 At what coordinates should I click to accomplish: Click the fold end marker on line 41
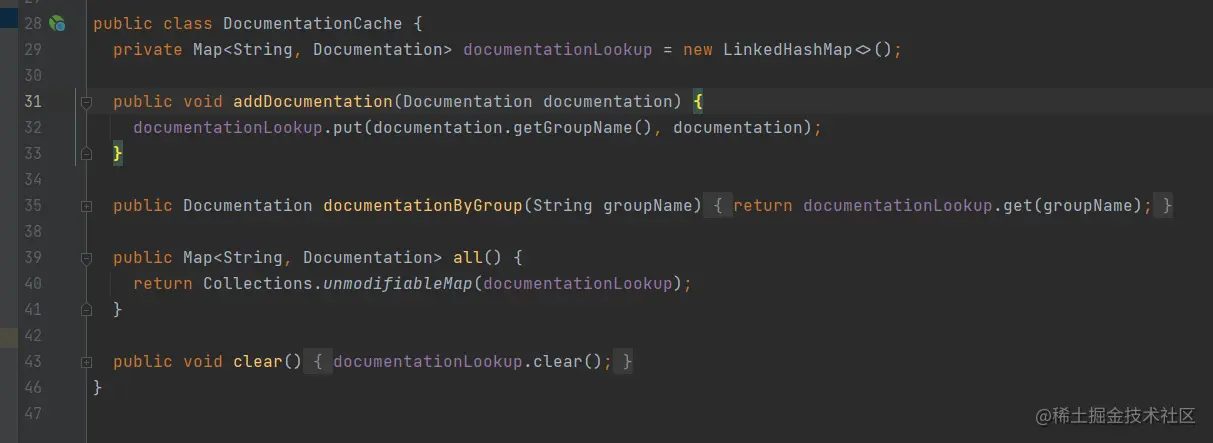[x=86, y=310]
